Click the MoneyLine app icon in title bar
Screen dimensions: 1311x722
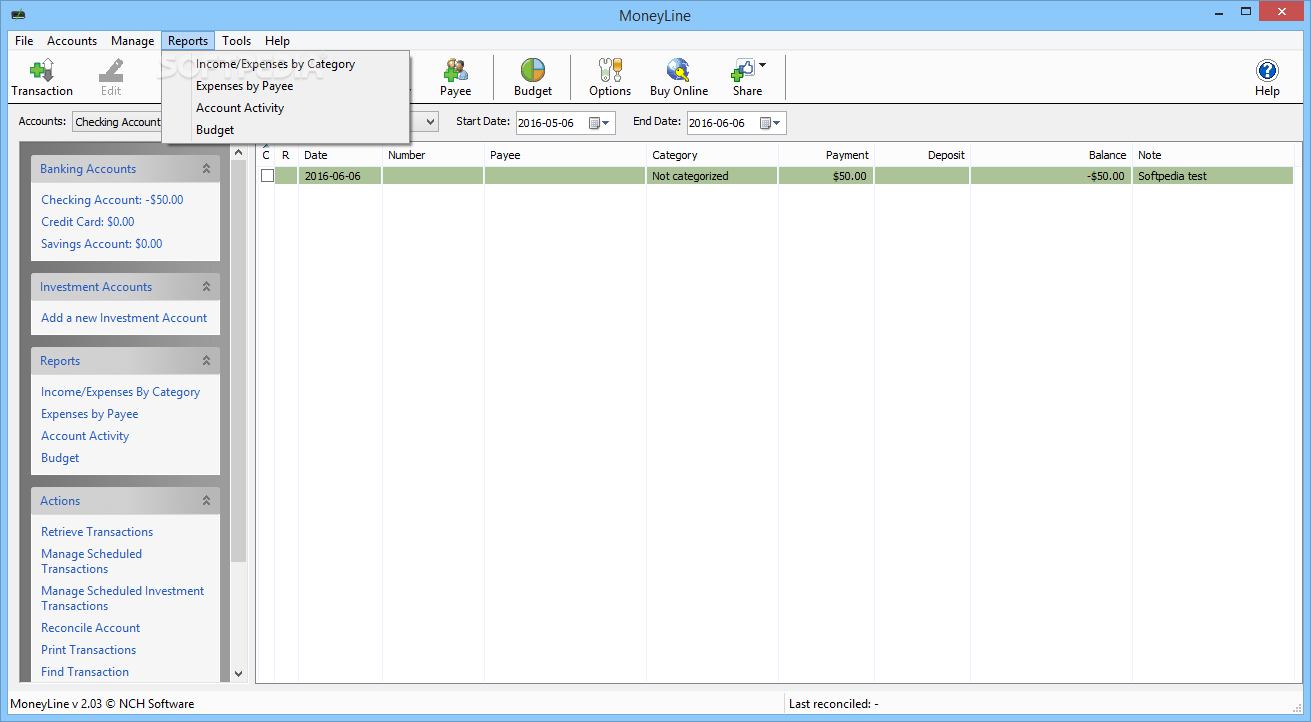tap(18, 15)
